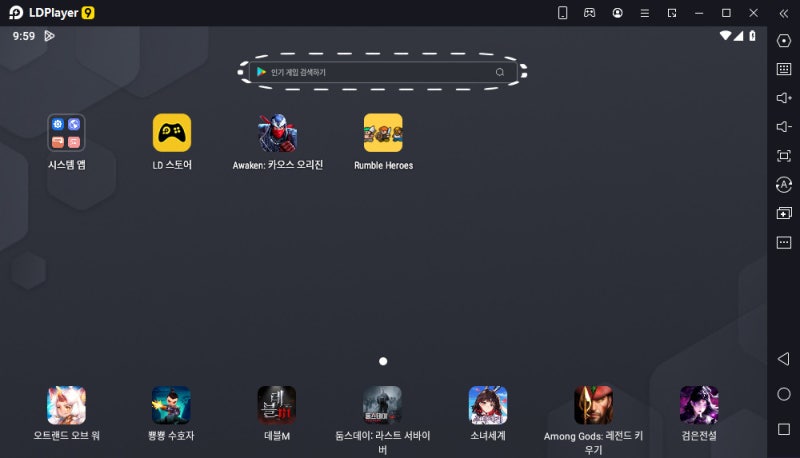Click the Play Store status bar icon
This screenshot has width=800, height=458.
coord(49,36)
